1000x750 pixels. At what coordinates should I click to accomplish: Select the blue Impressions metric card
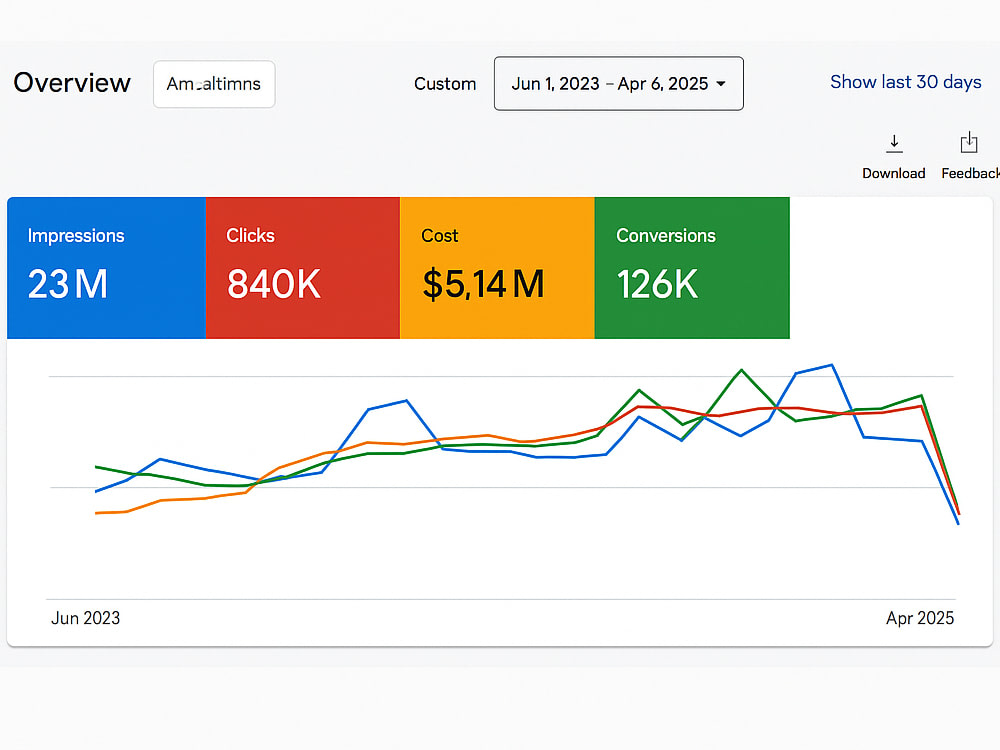pyautogui.click(x=107, y=268)
